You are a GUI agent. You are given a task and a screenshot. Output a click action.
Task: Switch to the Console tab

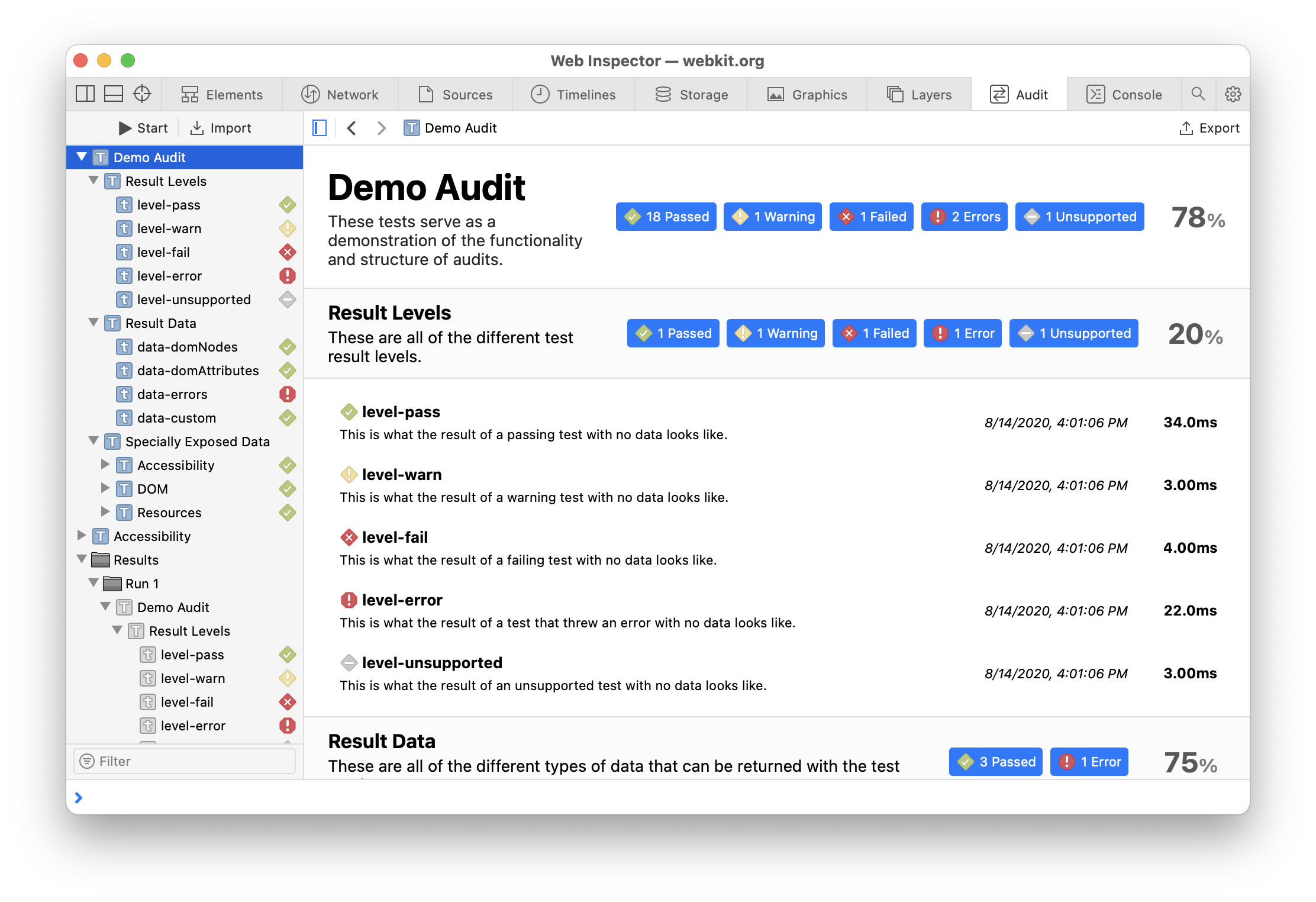(x=1124, y=95)
